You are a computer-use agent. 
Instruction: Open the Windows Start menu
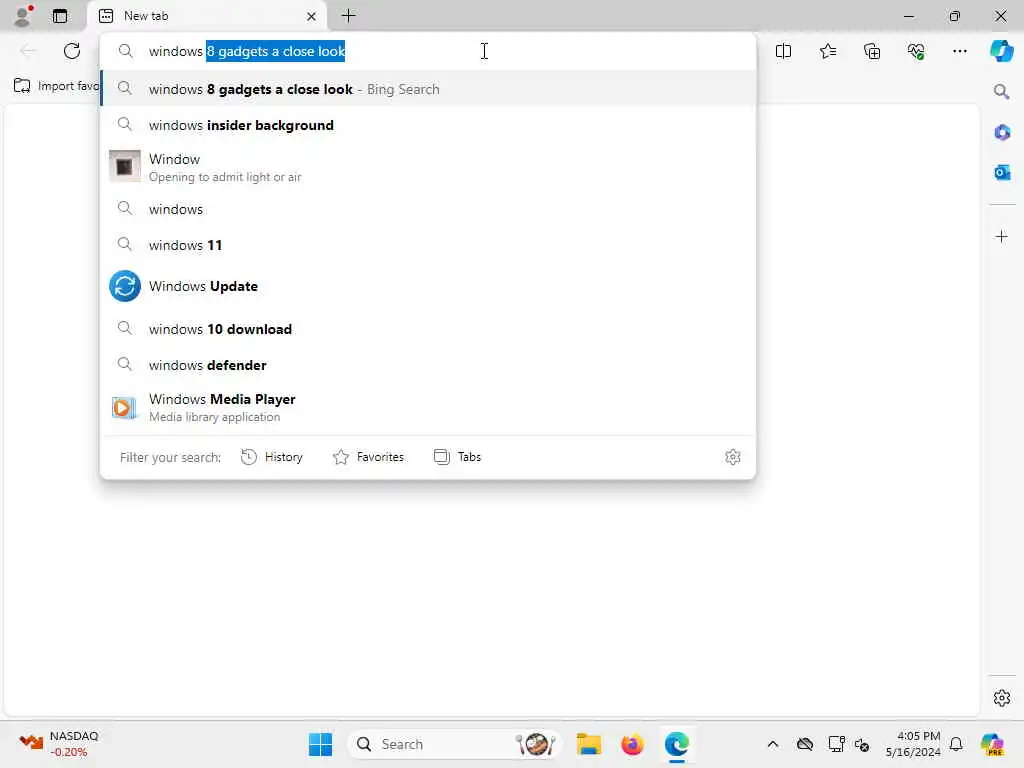click(321, 744)
